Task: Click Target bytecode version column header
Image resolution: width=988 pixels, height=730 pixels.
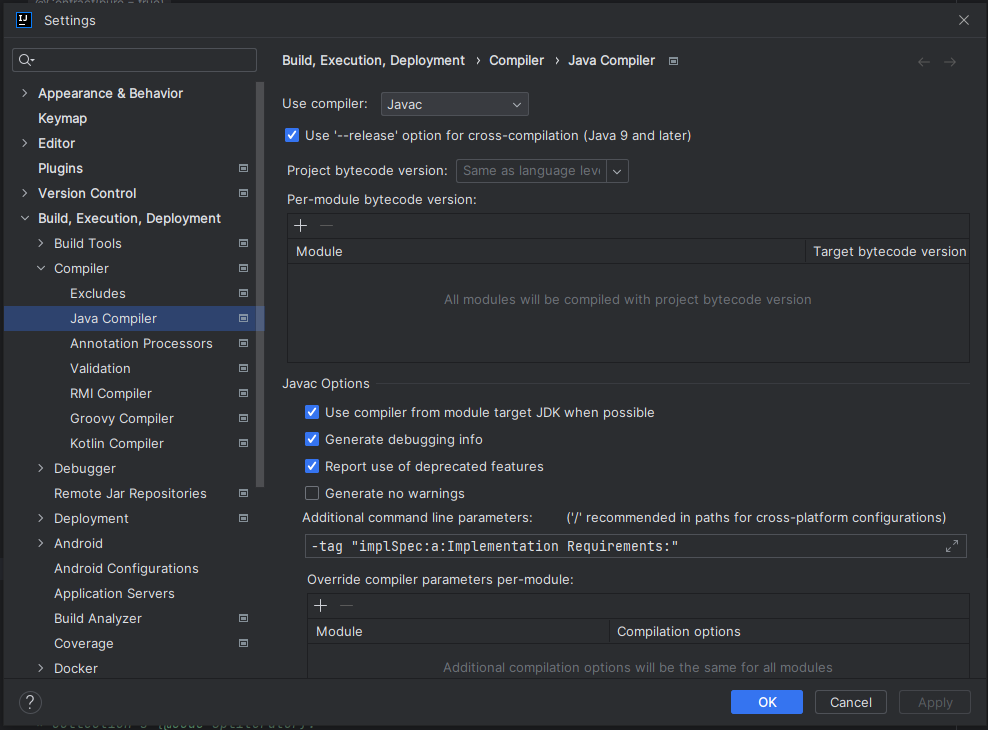Action: coord(889,251)
